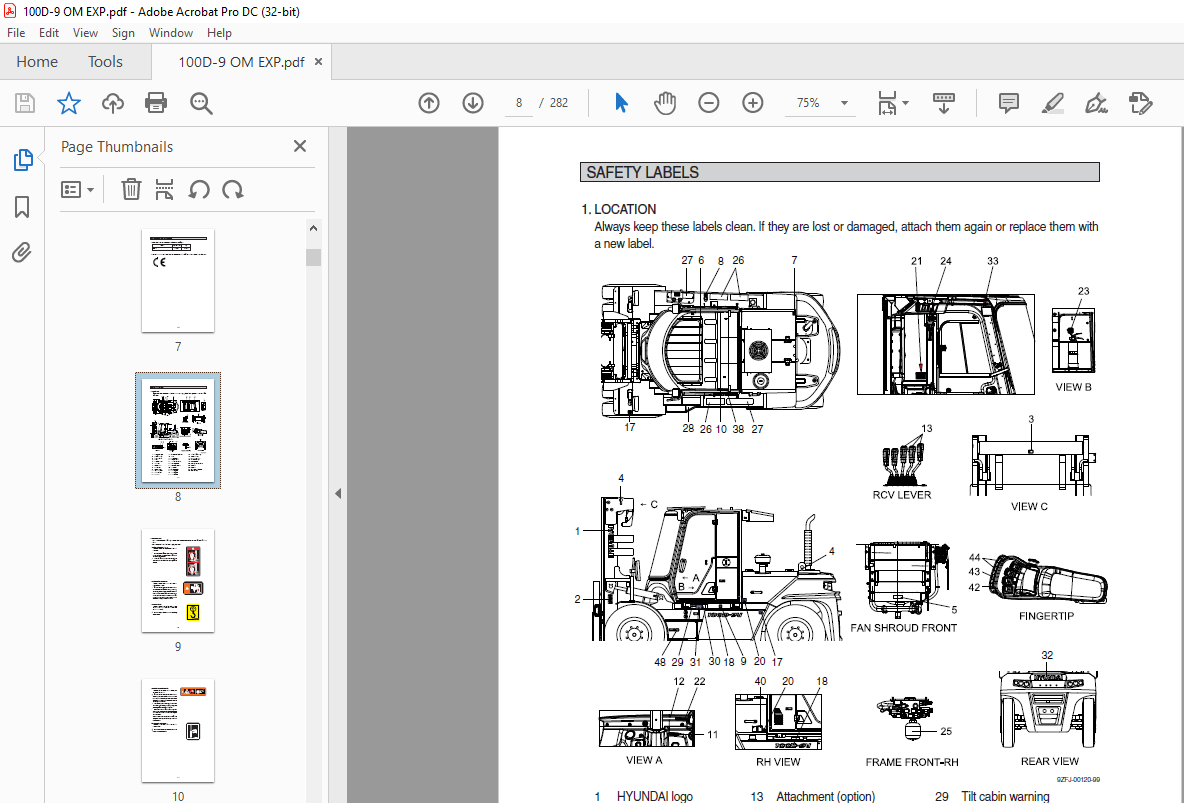The width and height of the screenshot is (1184, 803).
Task: Click the upload to cloud icon
Action: [113, 103]
